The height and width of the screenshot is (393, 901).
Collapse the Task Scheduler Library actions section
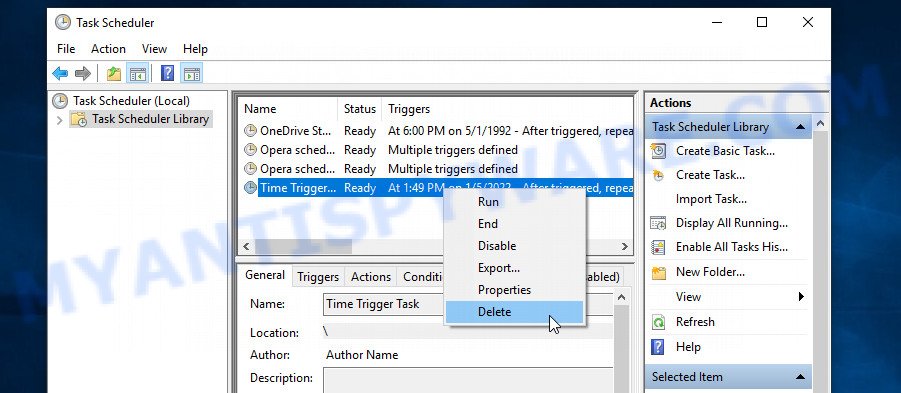click(x=800, y=127)
